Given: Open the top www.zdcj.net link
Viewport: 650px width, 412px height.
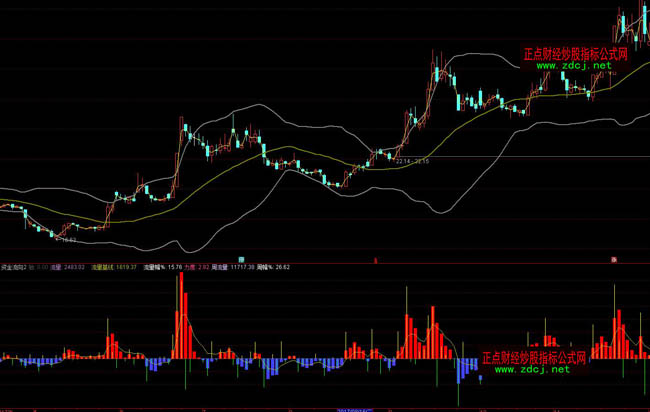Looking at the screenshot, I should (575, 67).
